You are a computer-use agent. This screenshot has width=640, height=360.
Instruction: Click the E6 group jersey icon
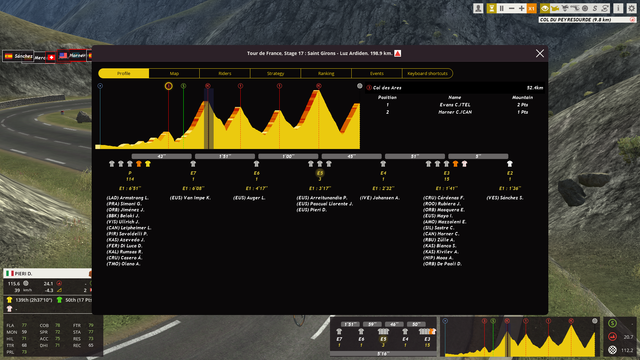point(256,164)
